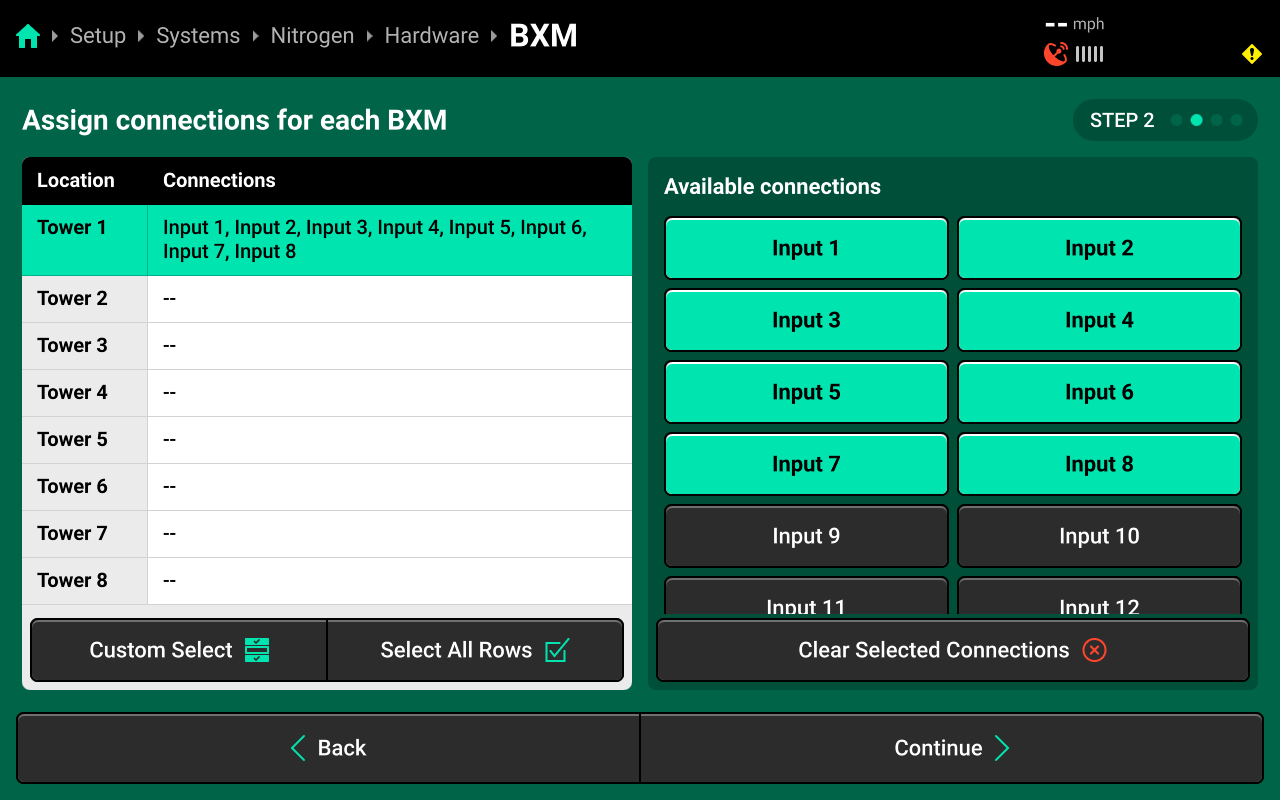The width and height of the screenshot is (1280, 800).
Task: Open Setup in the breadcrumb
Action: (98, 36)
